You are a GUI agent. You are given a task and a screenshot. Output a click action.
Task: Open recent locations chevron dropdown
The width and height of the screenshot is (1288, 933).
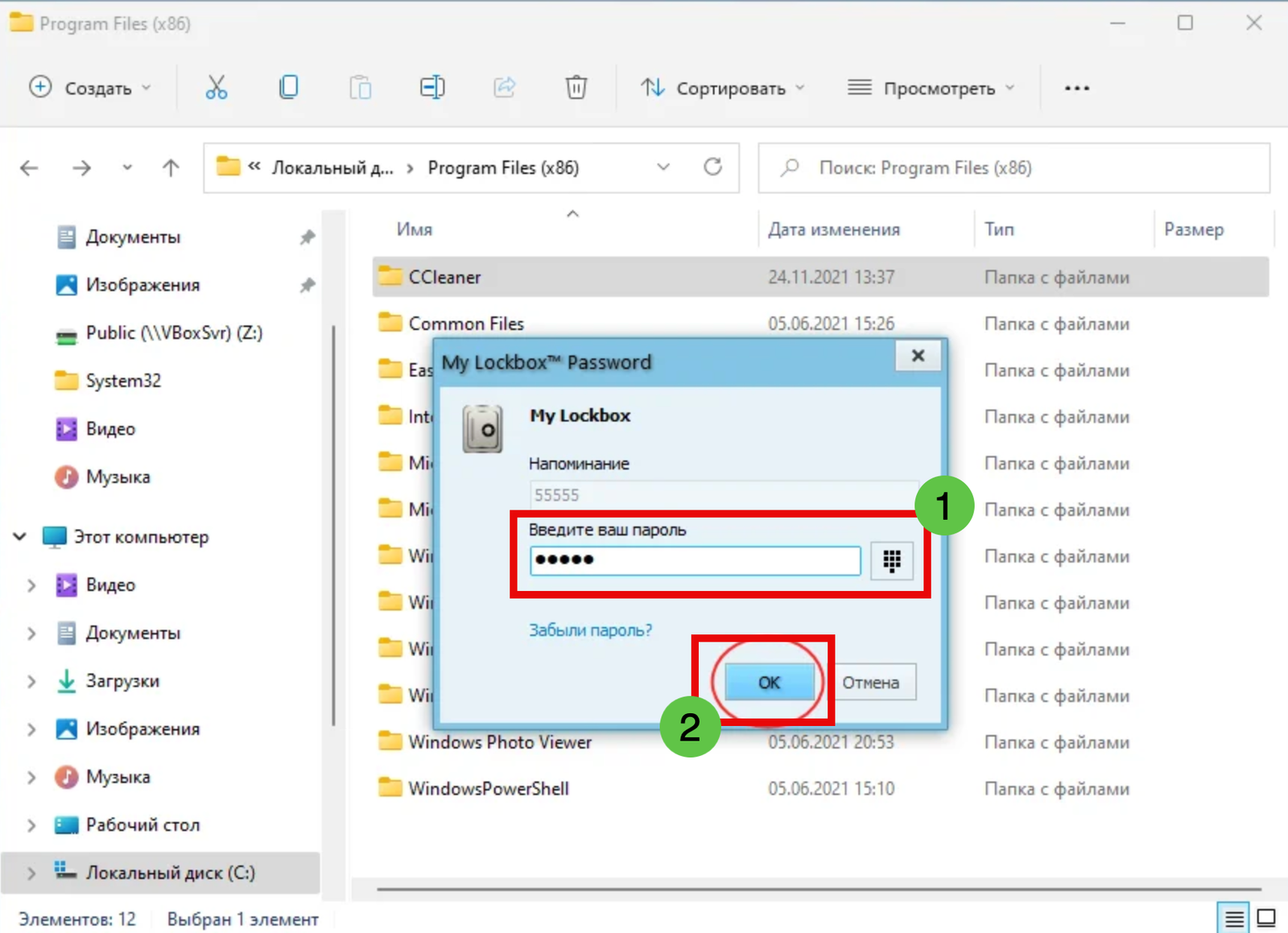(126, 167)
